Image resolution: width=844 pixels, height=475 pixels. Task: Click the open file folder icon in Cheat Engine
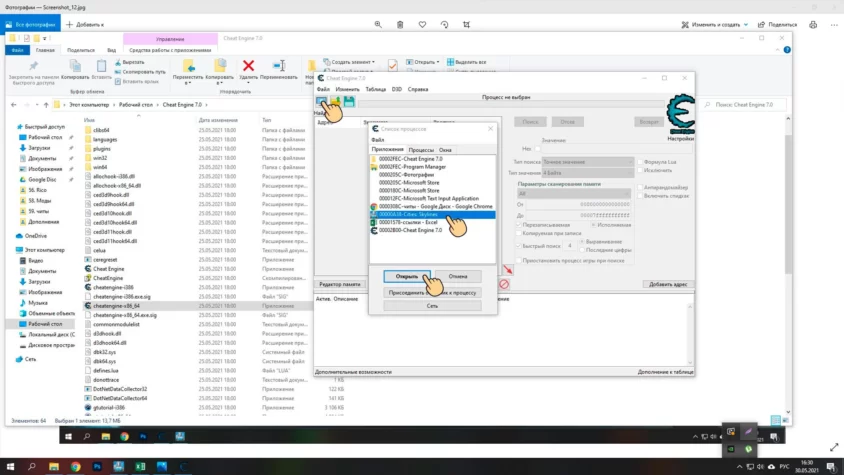tap(335, 101)
